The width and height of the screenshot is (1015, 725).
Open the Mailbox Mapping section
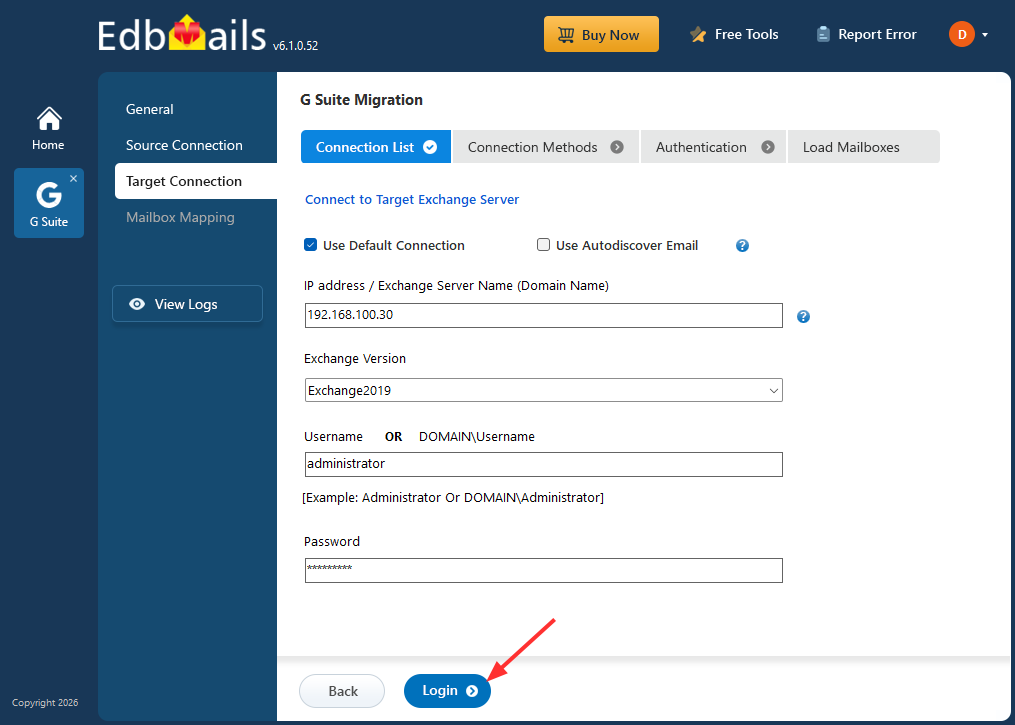tap(180, 217)
